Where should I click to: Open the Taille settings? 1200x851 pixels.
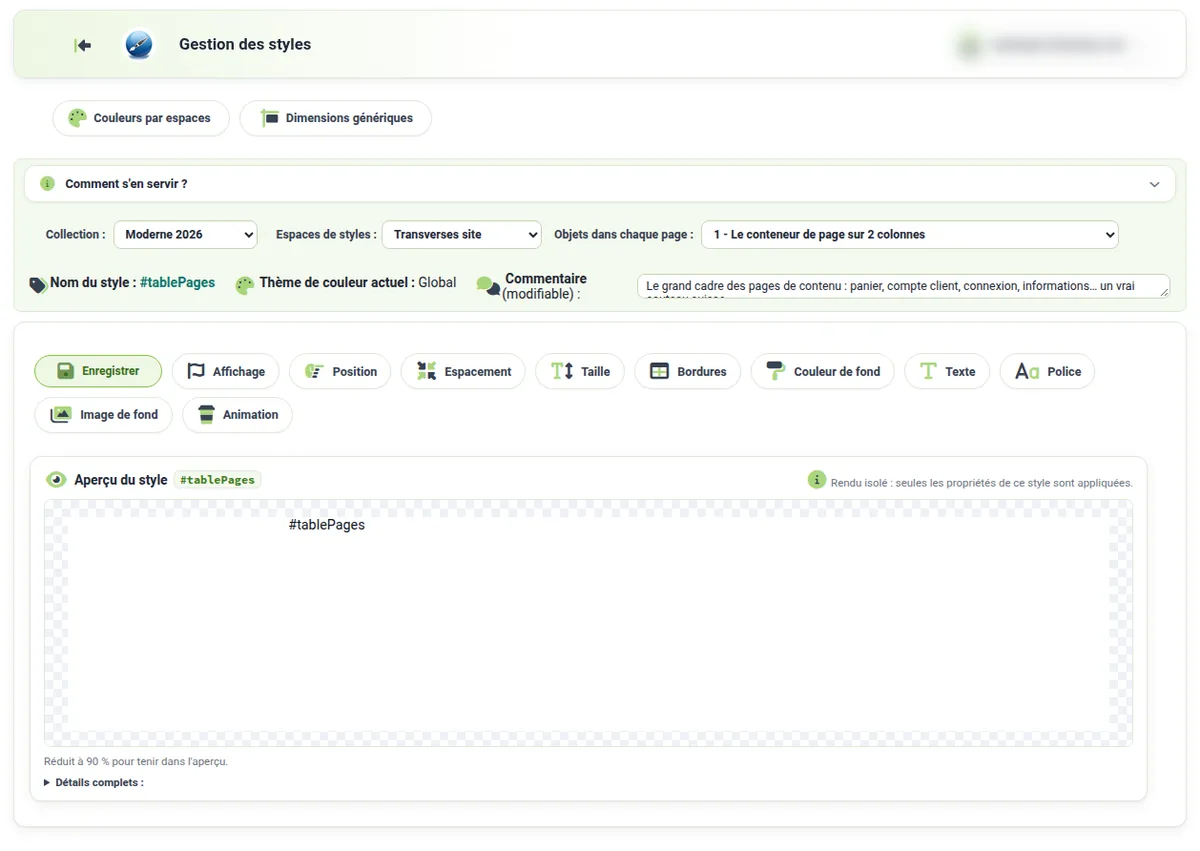coord(580,371)
